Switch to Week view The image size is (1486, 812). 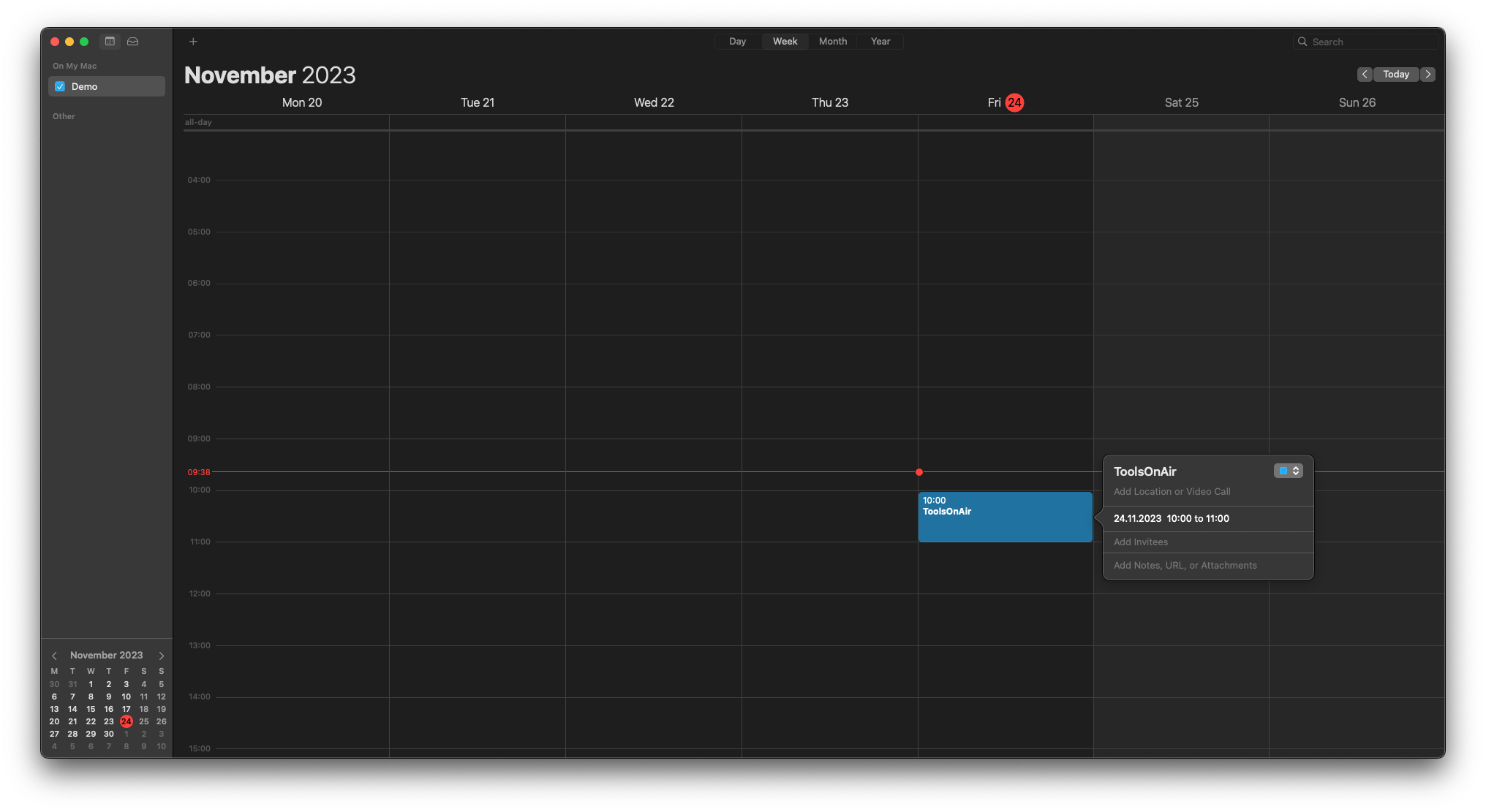click(x=785, y=42)
